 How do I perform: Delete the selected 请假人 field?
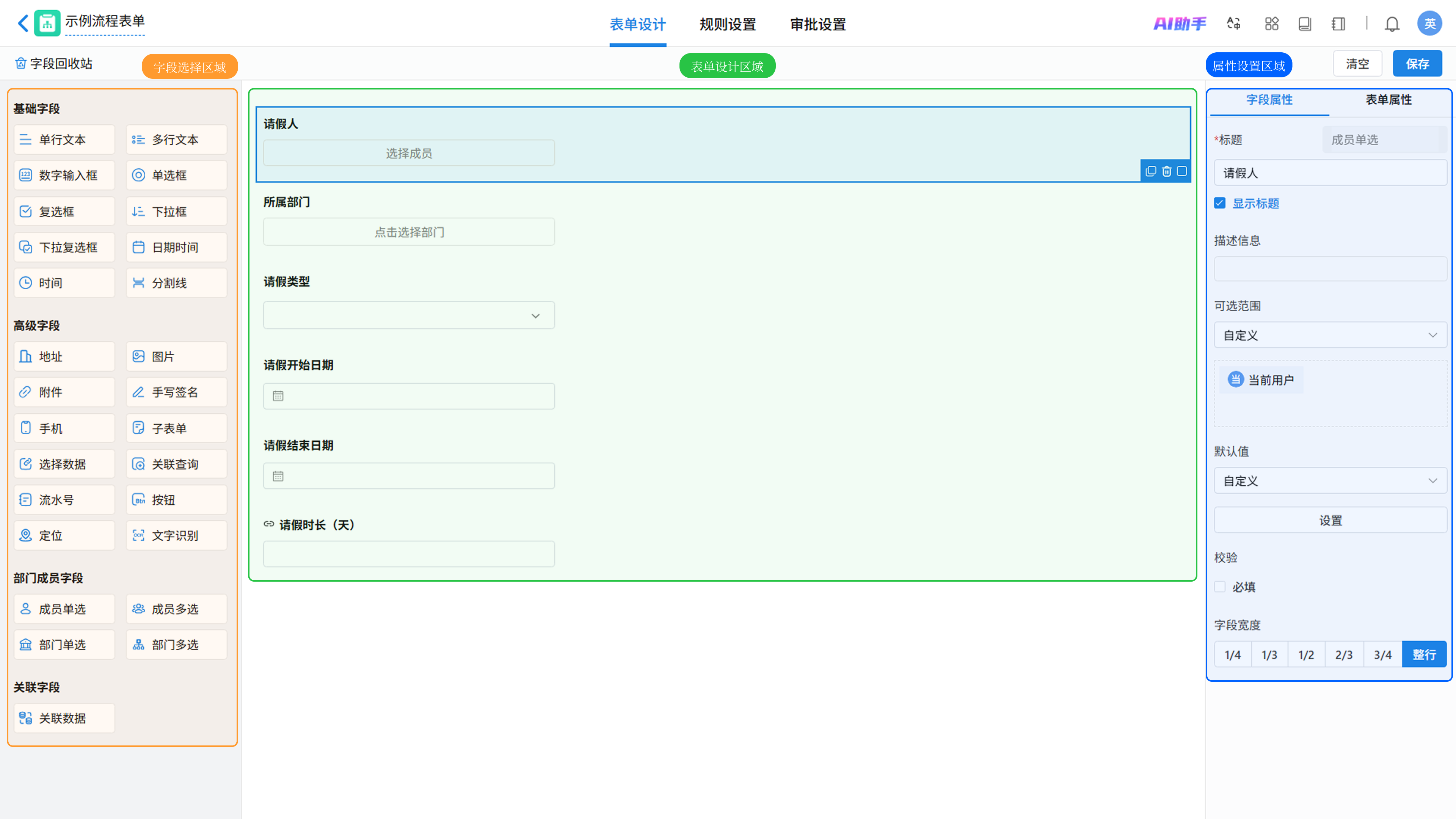[x=1167, y=171]
